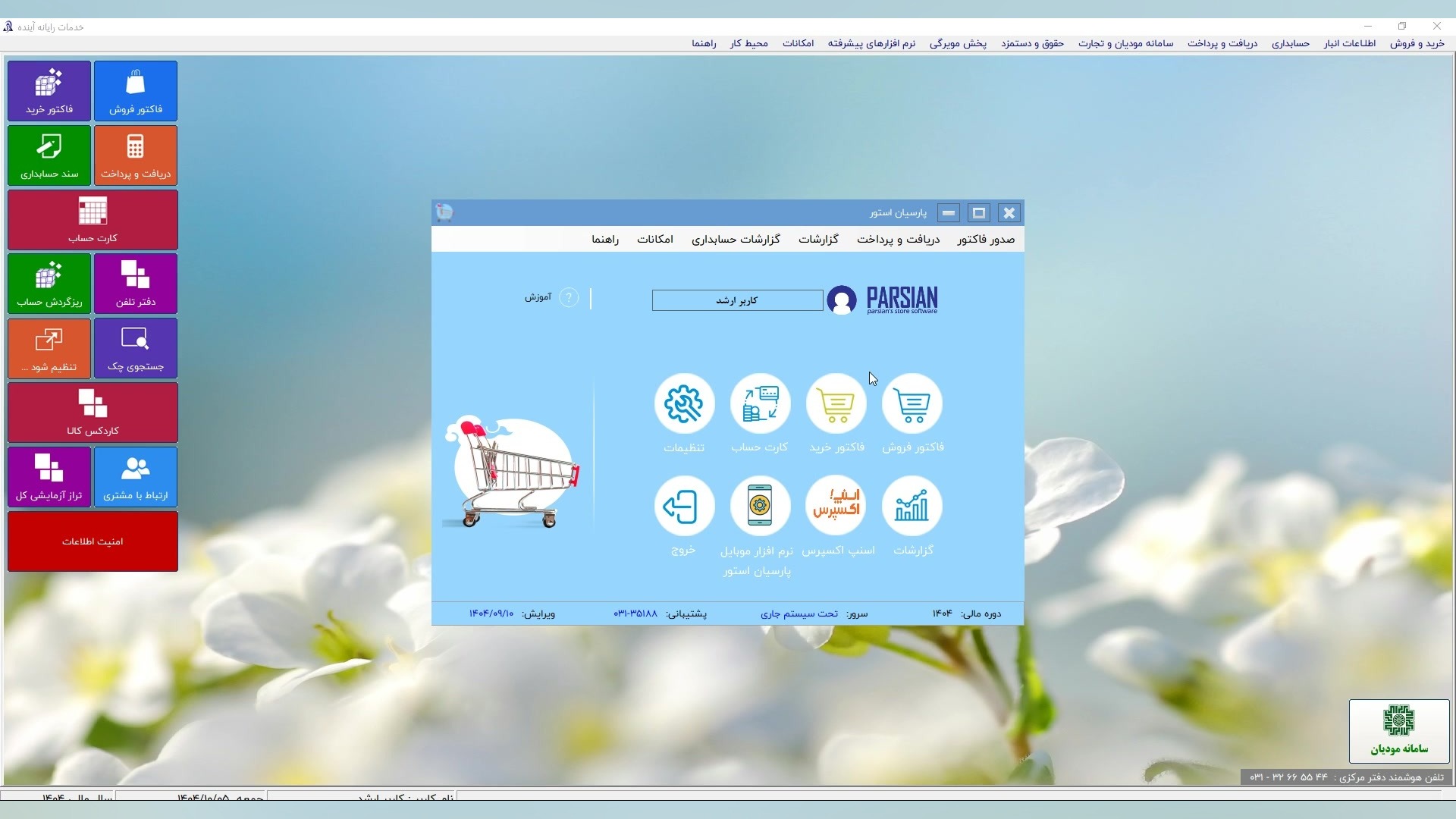Open the Parsian Store mobile app icon
1456x819 pixels.
pos(760,507)
